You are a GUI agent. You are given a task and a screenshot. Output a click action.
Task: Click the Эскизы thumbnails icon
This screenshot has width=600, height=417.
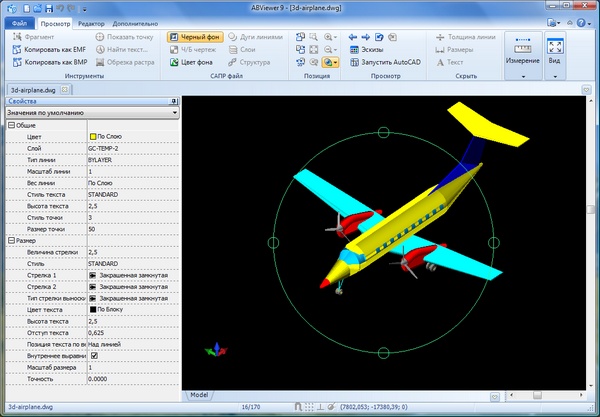pyautogui.click(x=354, y=48)
